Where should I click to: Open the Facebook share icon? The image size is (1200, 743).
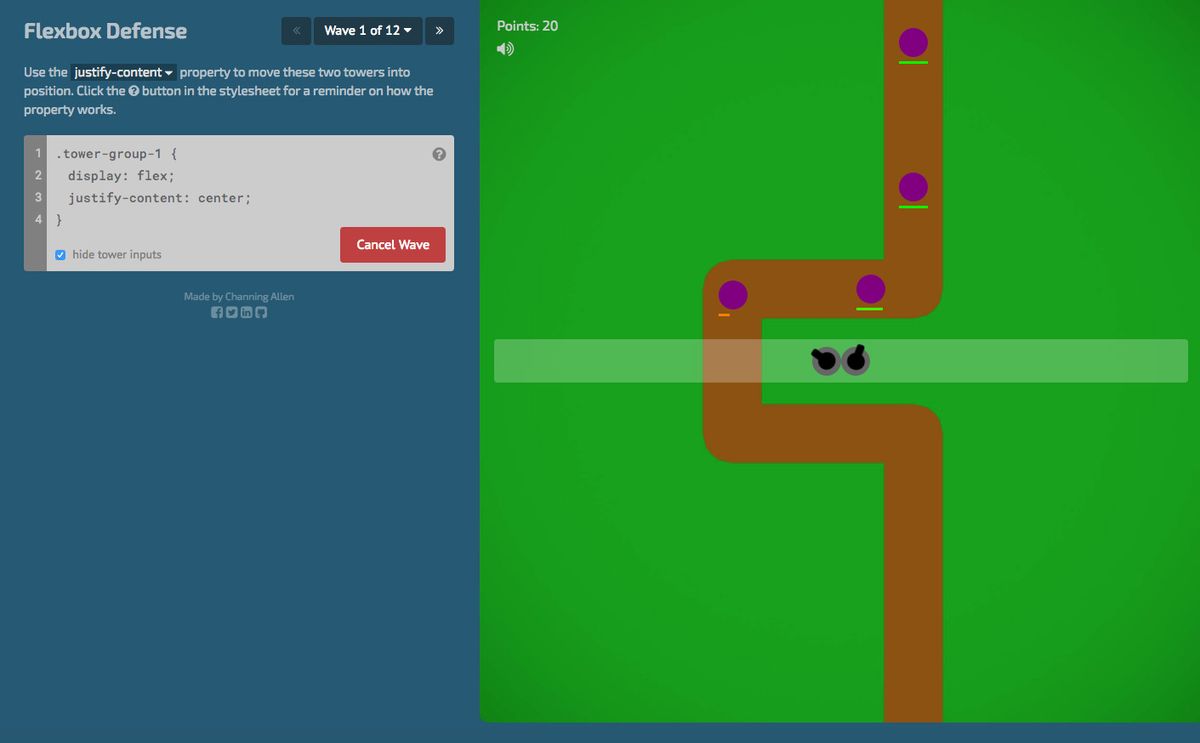(217, 312)
